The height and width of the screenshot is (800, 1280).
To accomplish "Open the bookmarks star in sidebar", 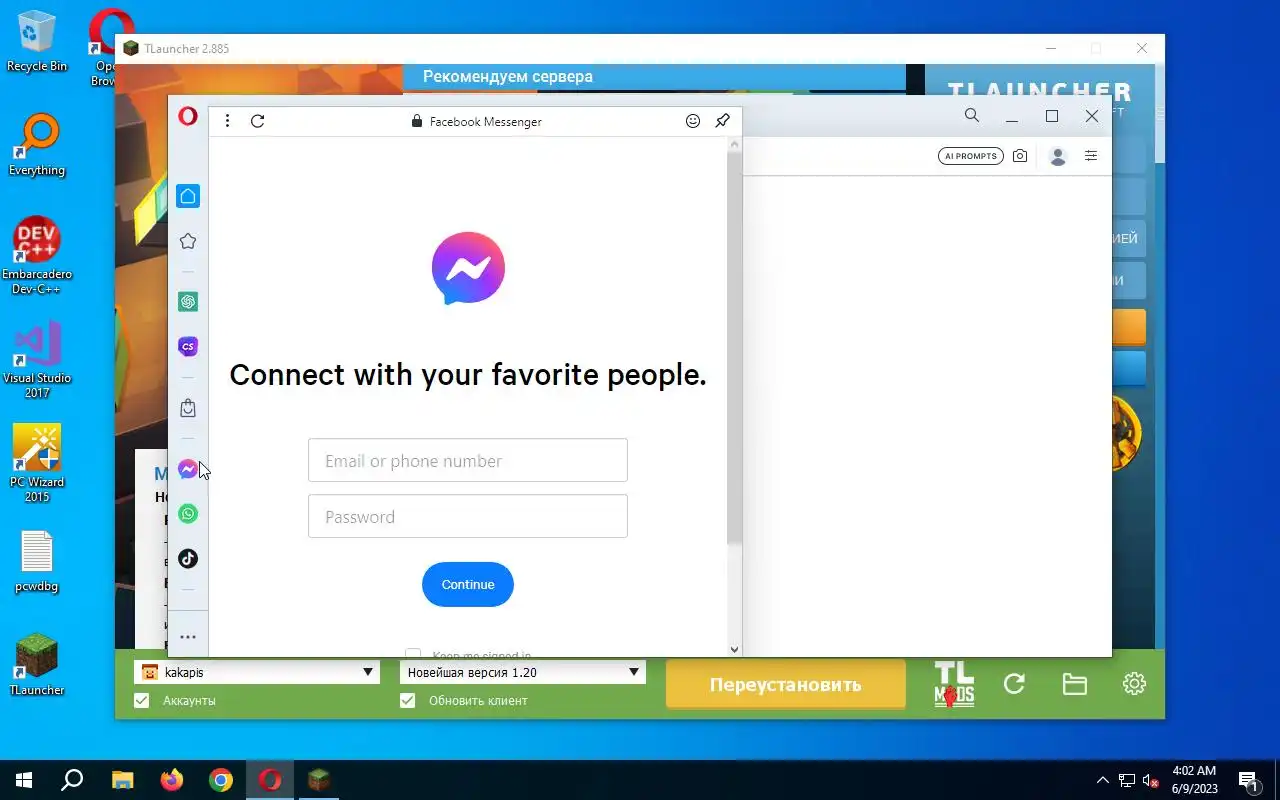I will (x=188, y=241).
